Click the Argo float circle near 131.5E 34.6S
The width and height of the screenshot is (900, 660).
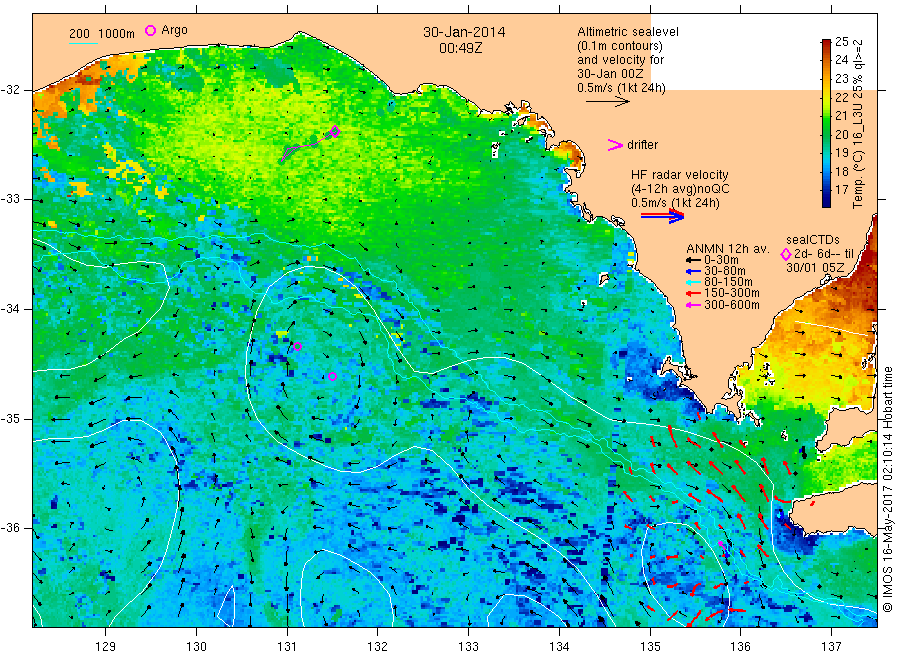point(332,376)
